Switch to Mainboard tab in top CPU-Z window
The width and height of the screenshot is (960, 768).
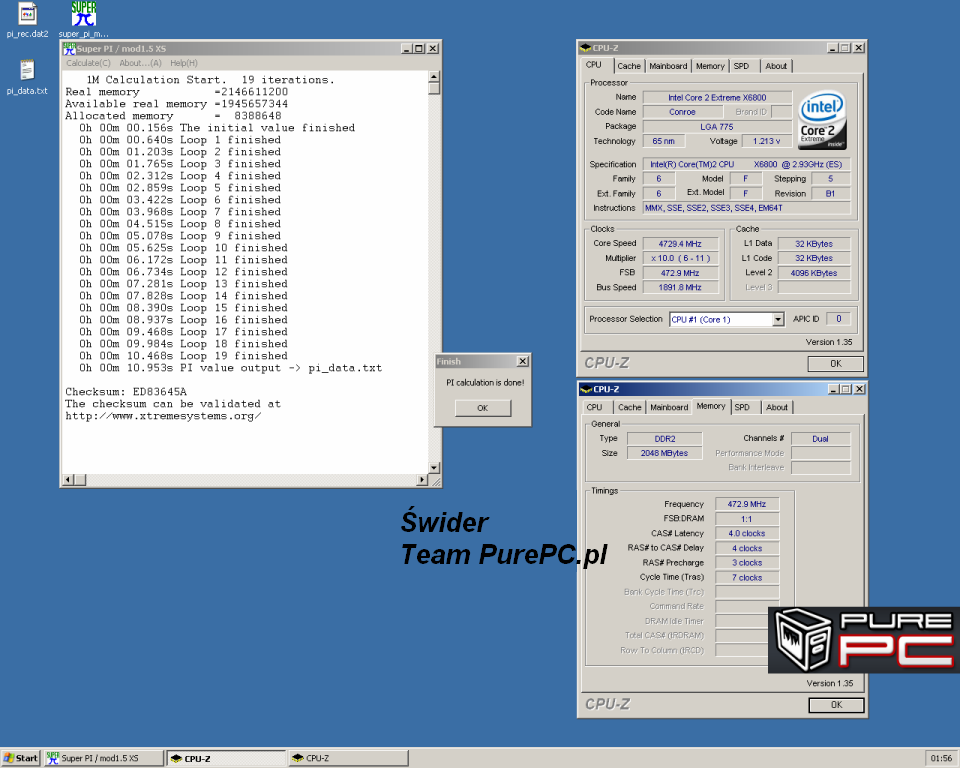(668, 66)
